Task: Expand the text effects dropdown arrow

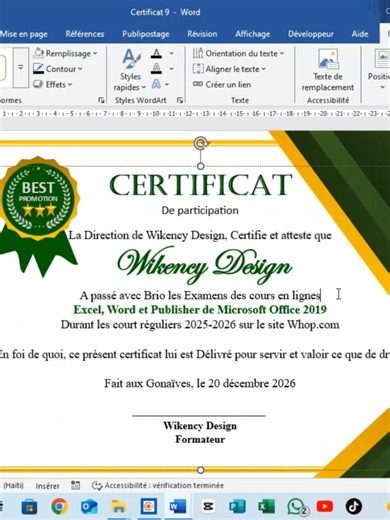Action: [x=167, y=84]
